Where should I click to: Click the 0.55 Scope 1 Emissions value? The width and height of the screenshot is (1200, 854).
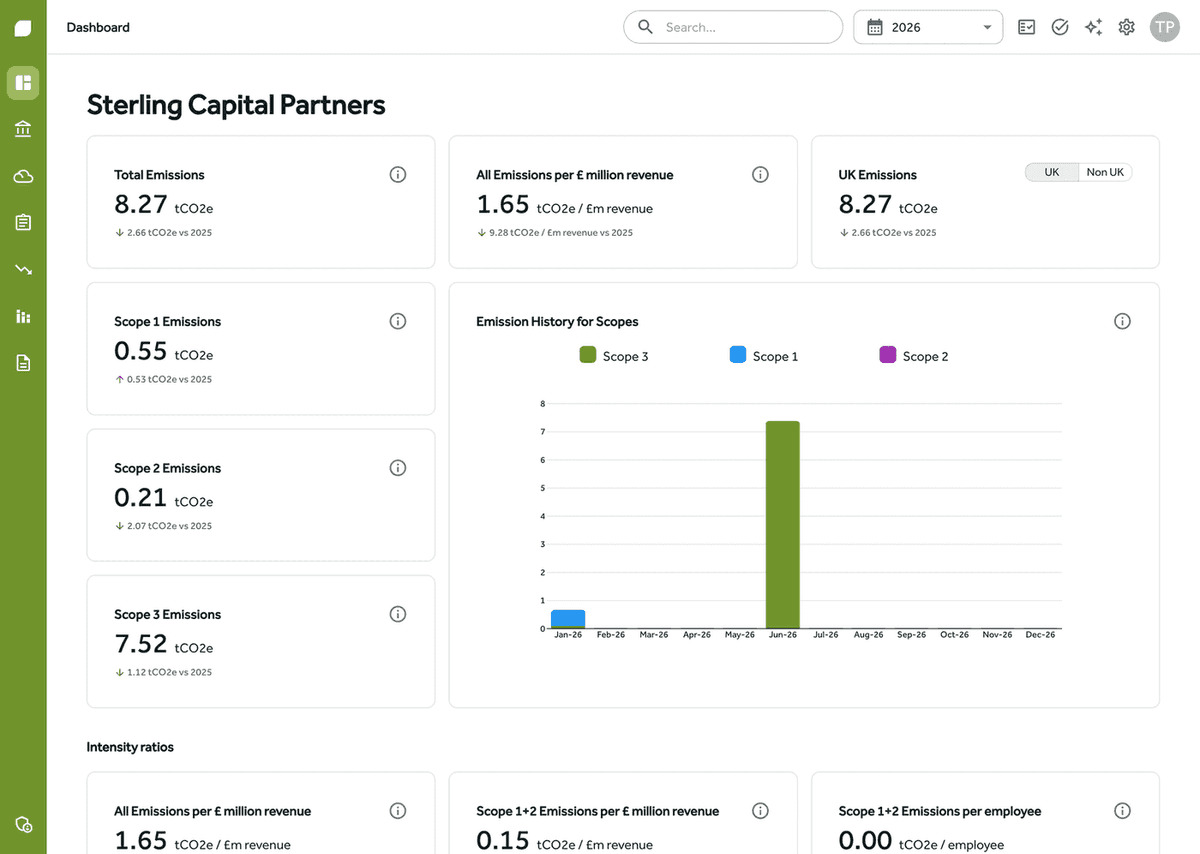tap(141, 351)
